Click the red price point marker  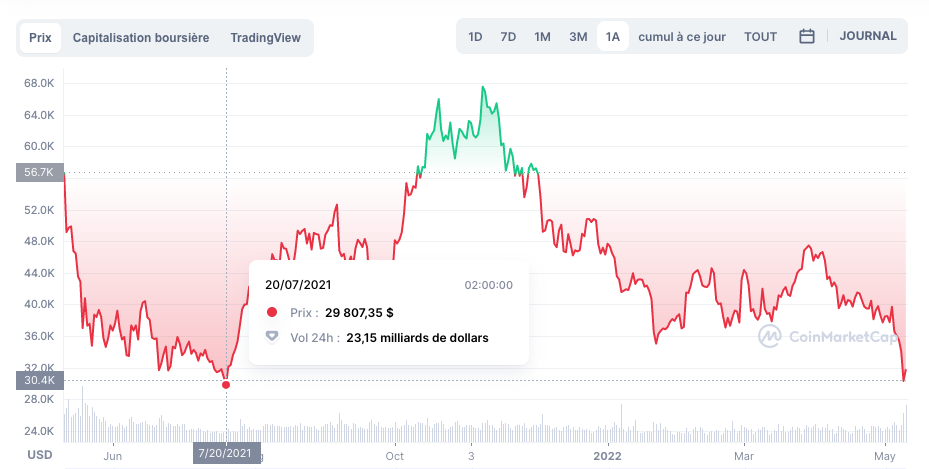click(226, 385)
